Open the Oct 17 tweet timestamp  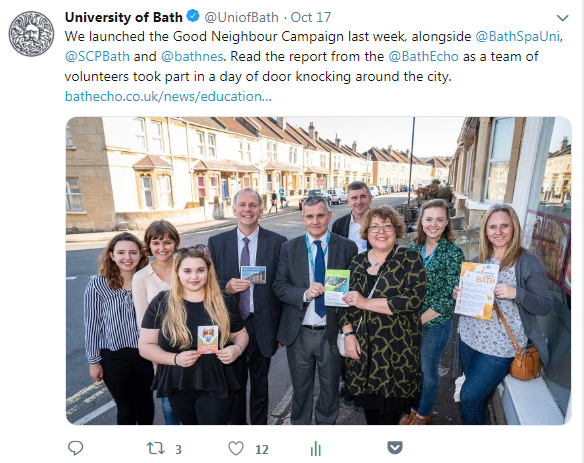(x=311, y=17)
